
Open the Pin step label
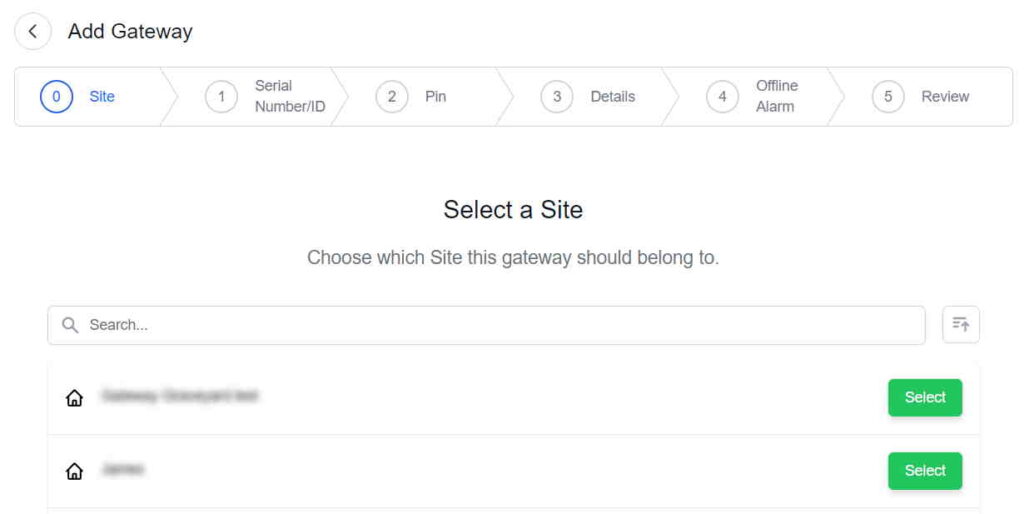436,97
